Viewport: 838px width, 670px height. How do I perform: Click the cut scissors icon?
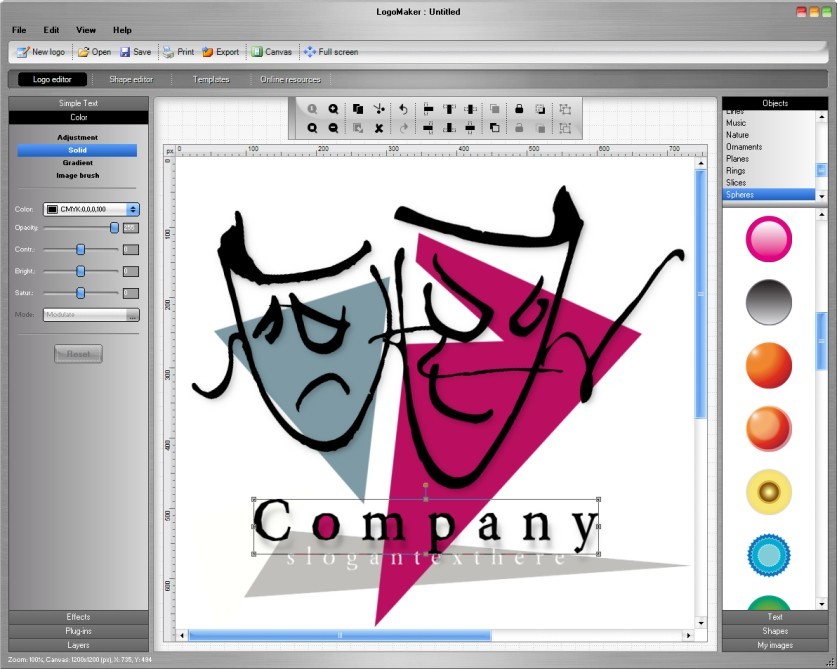point(379,109)
